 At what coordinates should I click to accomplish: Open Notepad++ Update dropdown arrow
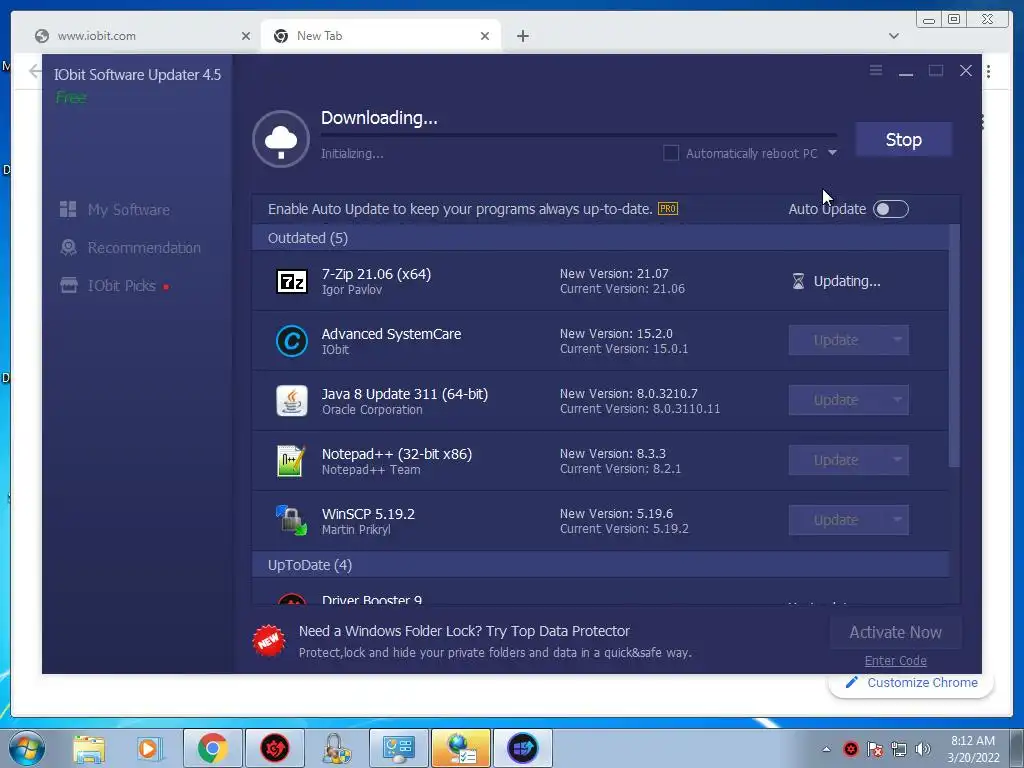897,460
